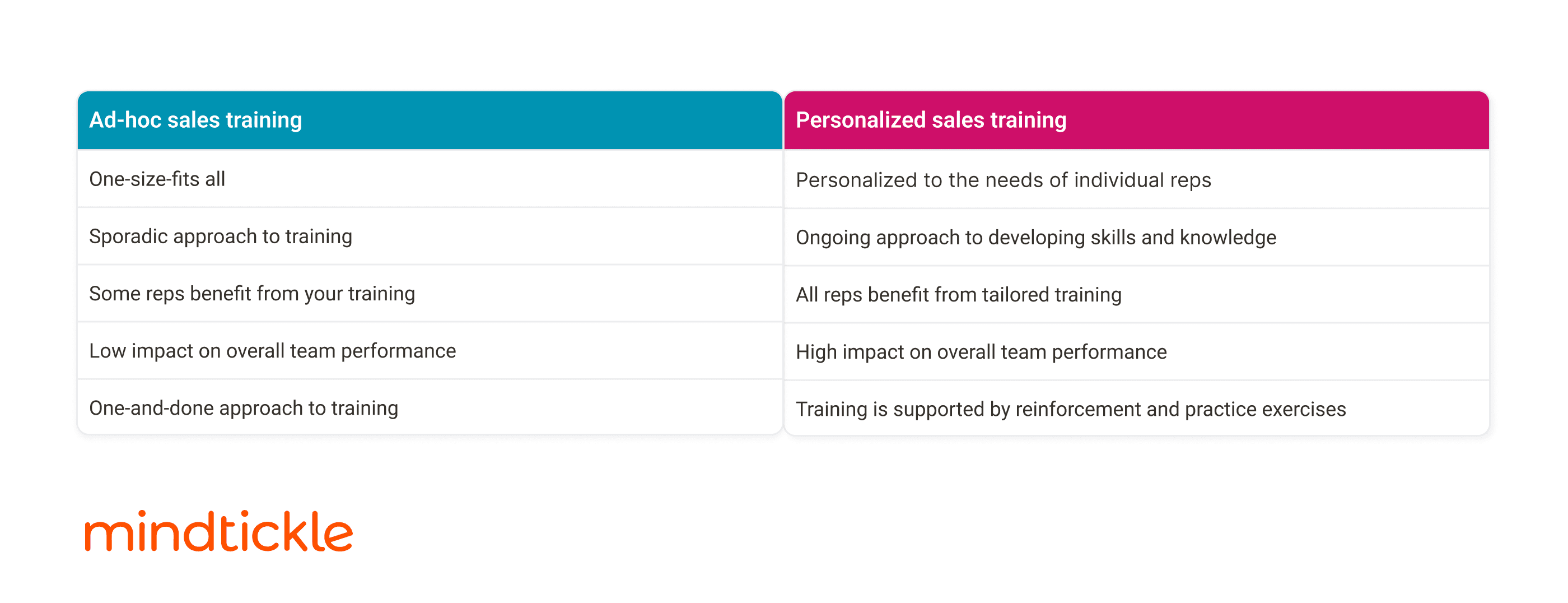Click the teal header color bar
Screen dimensions: 1568x603
548,120
